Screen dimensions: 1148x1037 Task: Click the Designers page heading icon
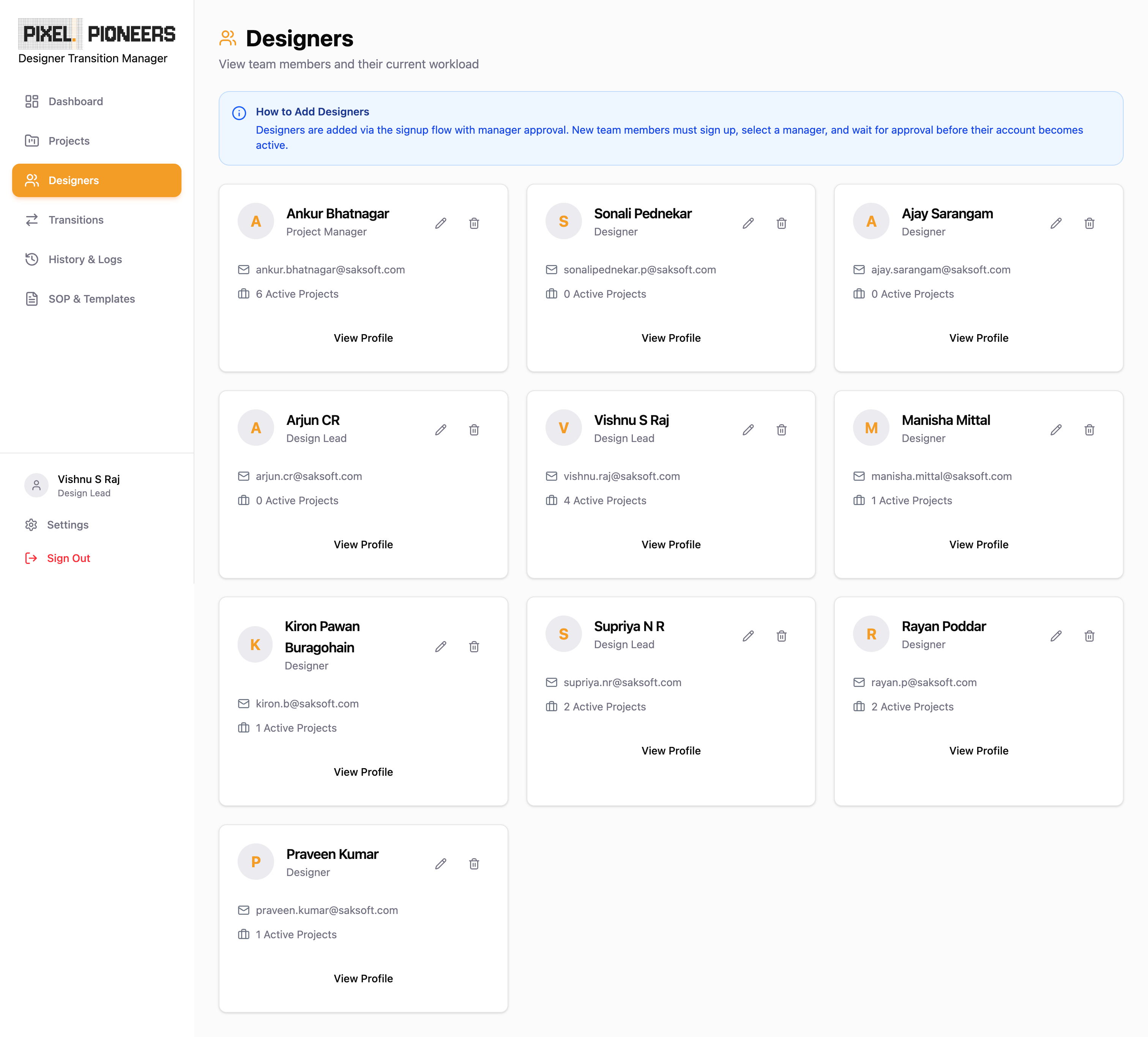tap(228, 38)
